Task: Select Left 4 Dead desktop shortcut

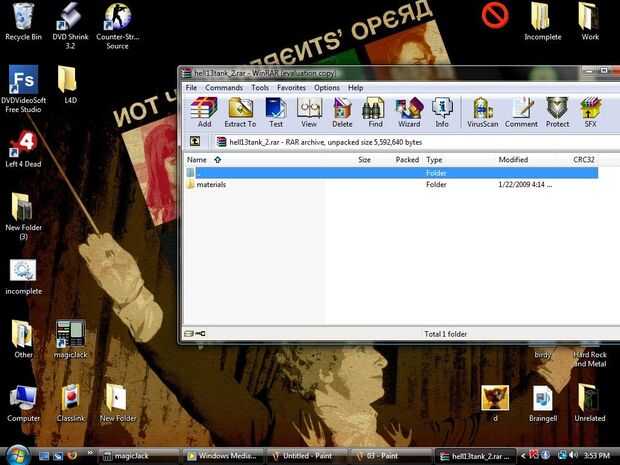Action: (x=23, y=149)
